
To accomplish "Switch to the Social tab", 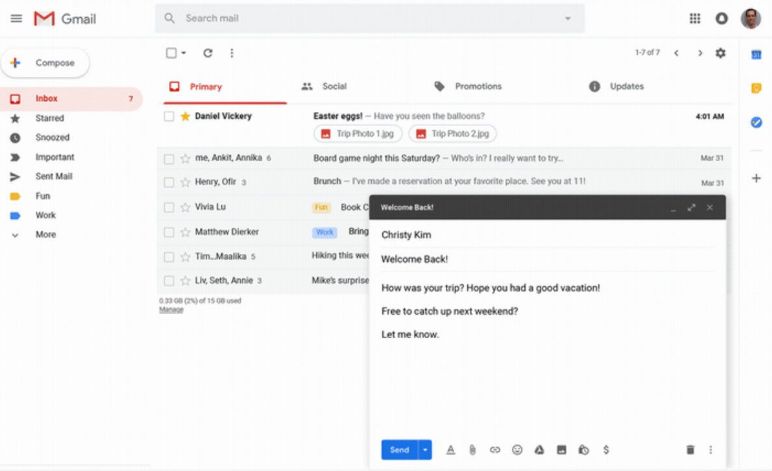I will [x=333, y=87].
